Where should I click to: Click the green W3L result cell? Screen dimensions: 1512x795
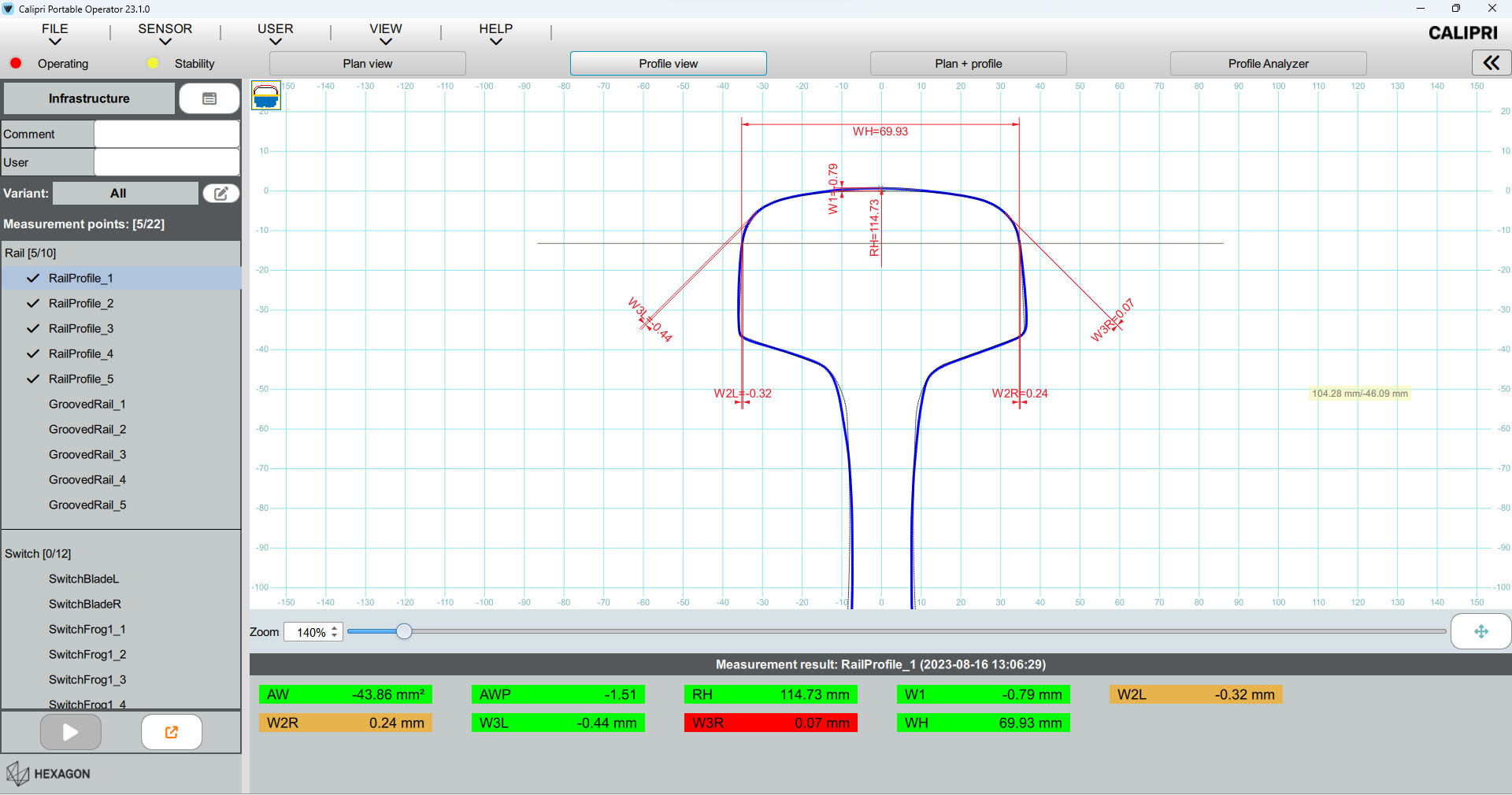[x=558, y=723]
